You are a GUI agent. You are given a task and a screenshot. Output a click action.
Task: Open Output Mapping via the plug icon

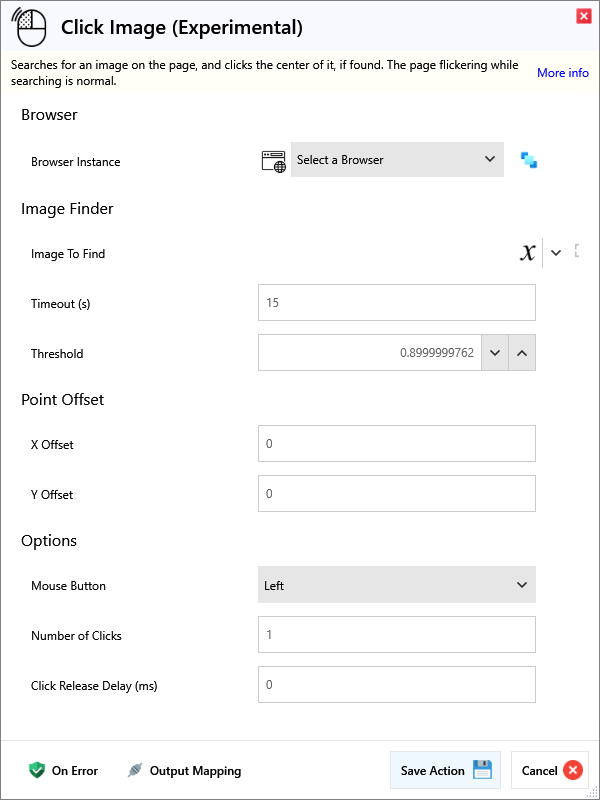click(x=135, y=770)
